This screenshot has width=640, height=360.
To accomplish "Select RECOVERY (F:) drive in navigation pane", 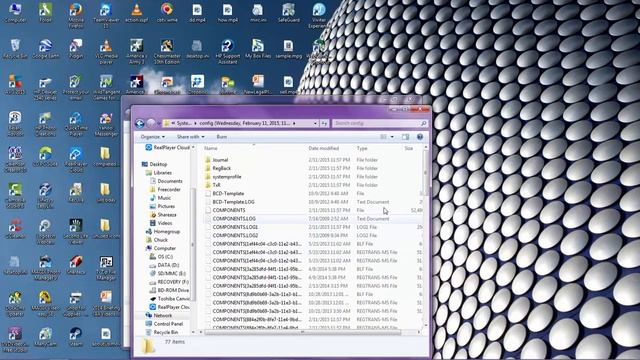I will 173,282.
